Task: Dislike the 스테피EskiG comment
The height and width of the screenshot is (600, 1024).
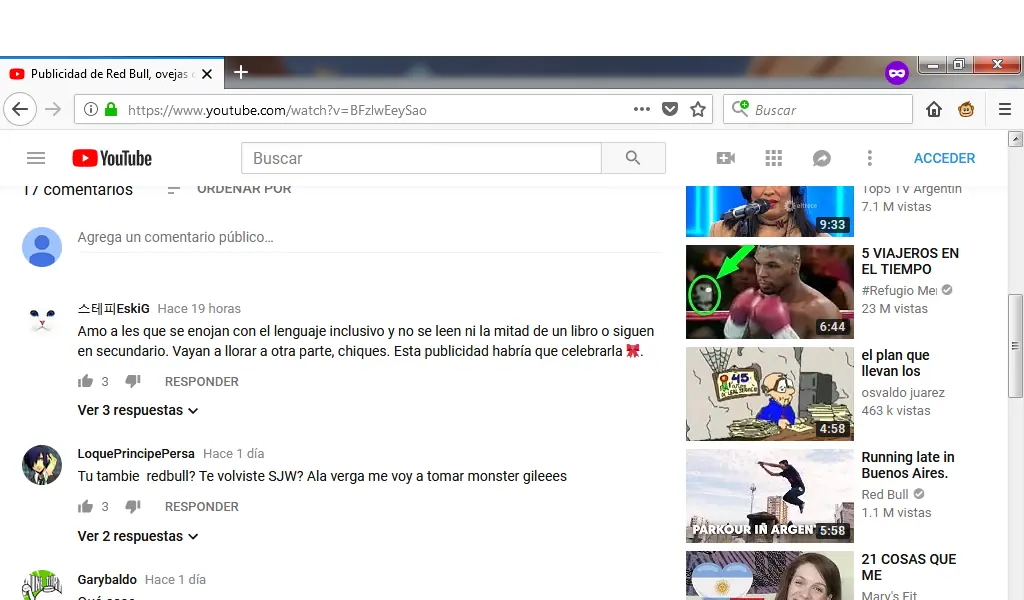Action: [133, 381]
